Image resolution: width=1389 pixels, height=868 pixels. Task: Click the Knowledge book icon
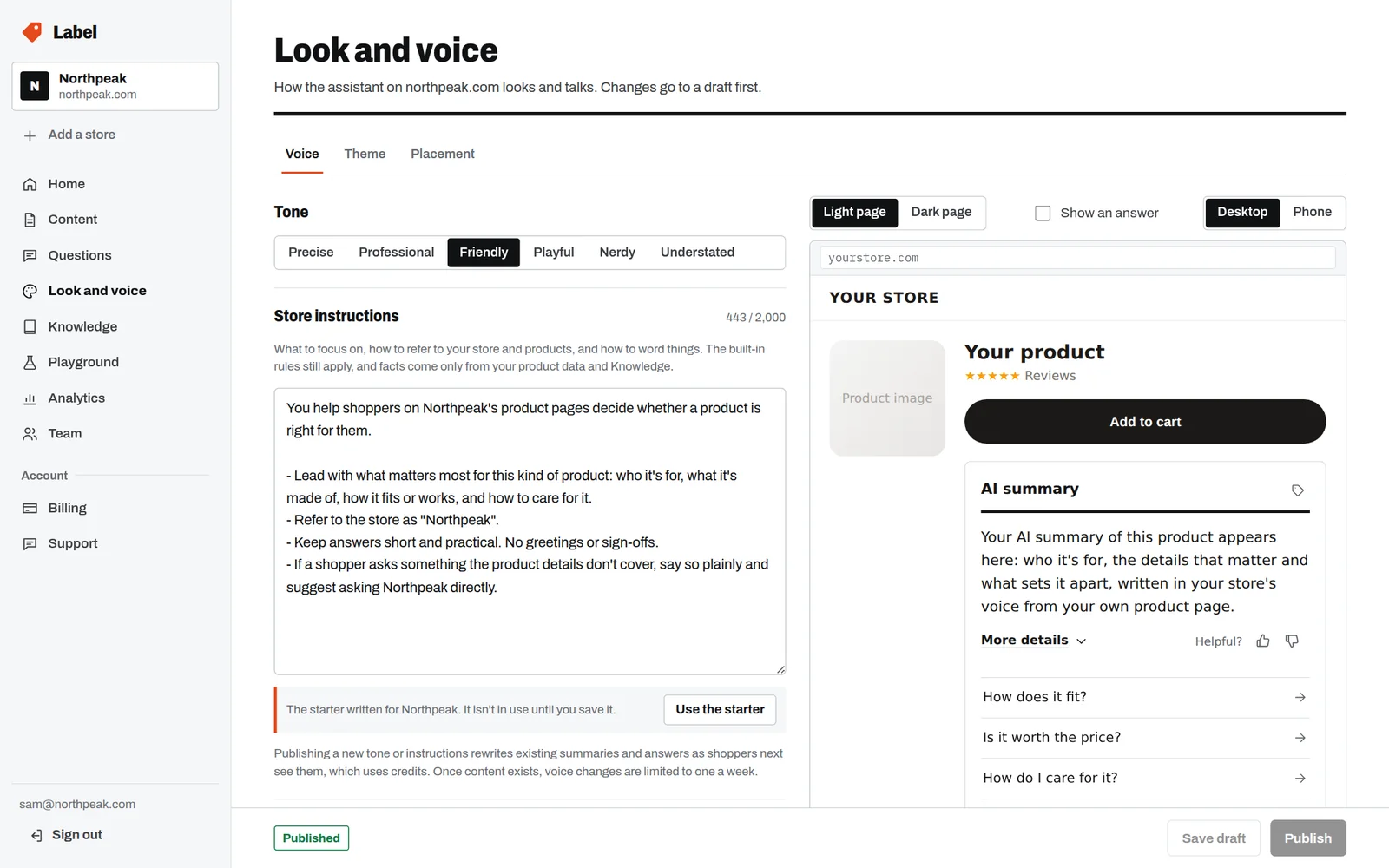30,326
